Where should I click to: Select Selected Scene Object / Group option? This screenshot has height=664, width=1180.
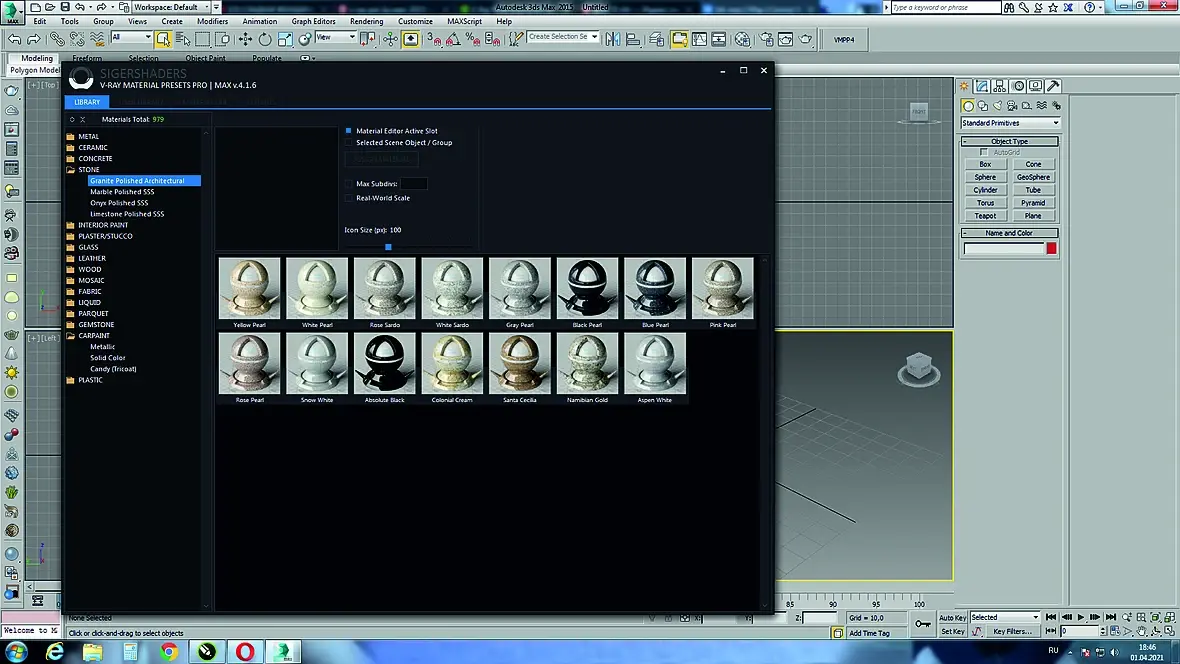click(x=398, y=142)
